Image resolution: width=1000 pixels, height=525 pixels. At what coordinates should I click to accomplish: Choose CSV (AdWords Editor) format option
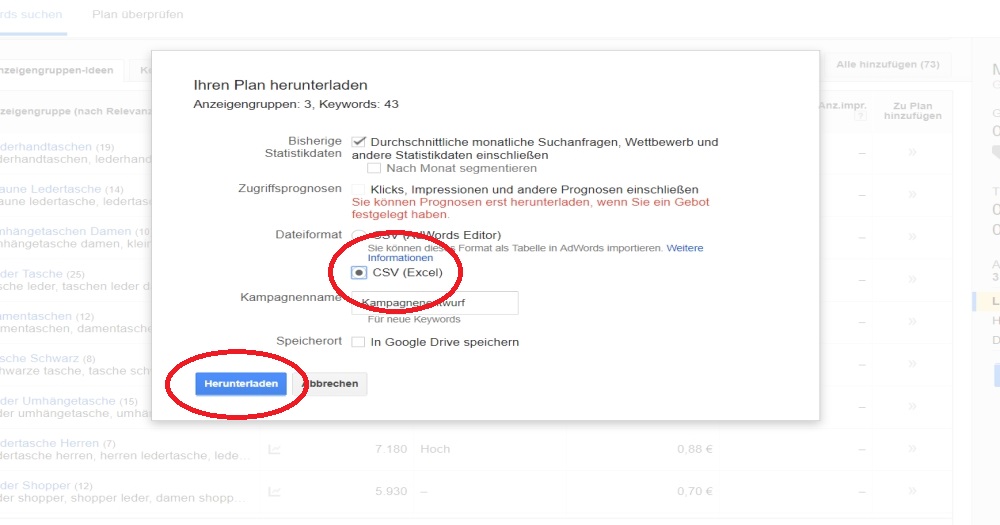(x=359, y=235)
